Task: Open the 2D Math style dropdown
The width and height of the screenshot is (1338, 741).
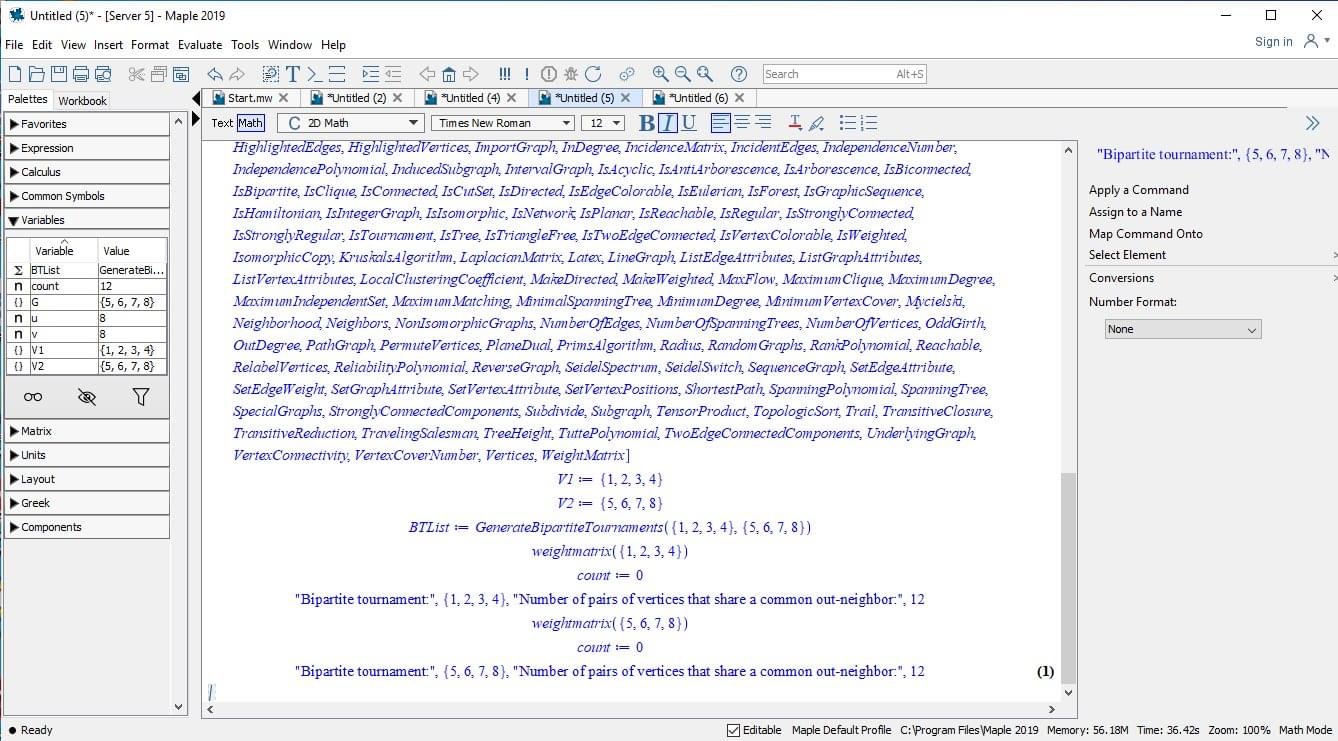Action: click(x=351, y=123)
